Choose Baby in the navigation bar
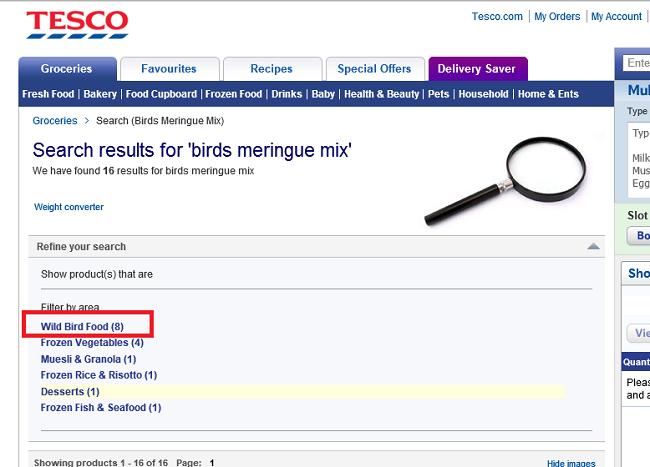The height and width of the screenshot is (467, 650). tap(323, 94)
